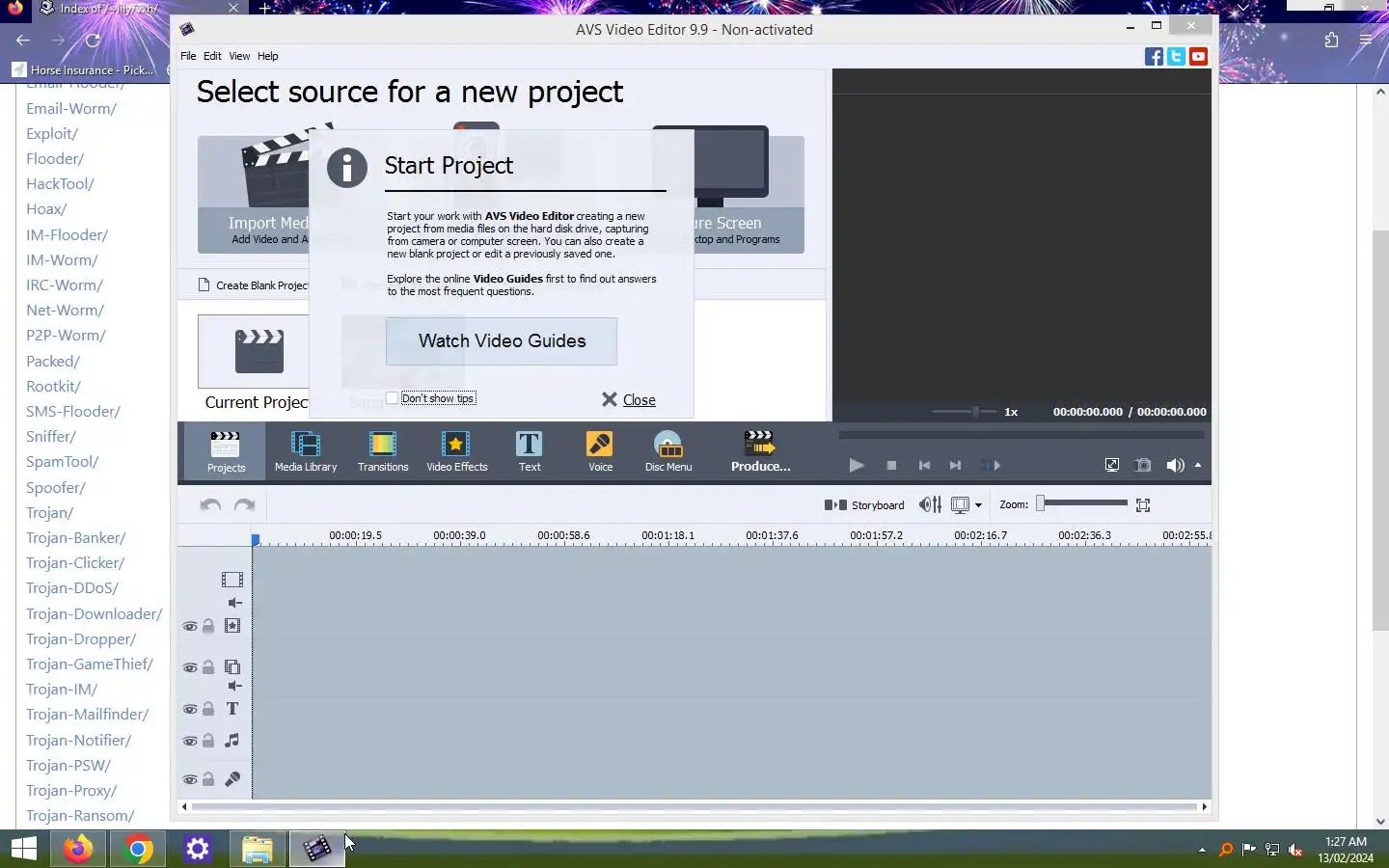
Task: Lock the video effects track
Action: point(208,626)
